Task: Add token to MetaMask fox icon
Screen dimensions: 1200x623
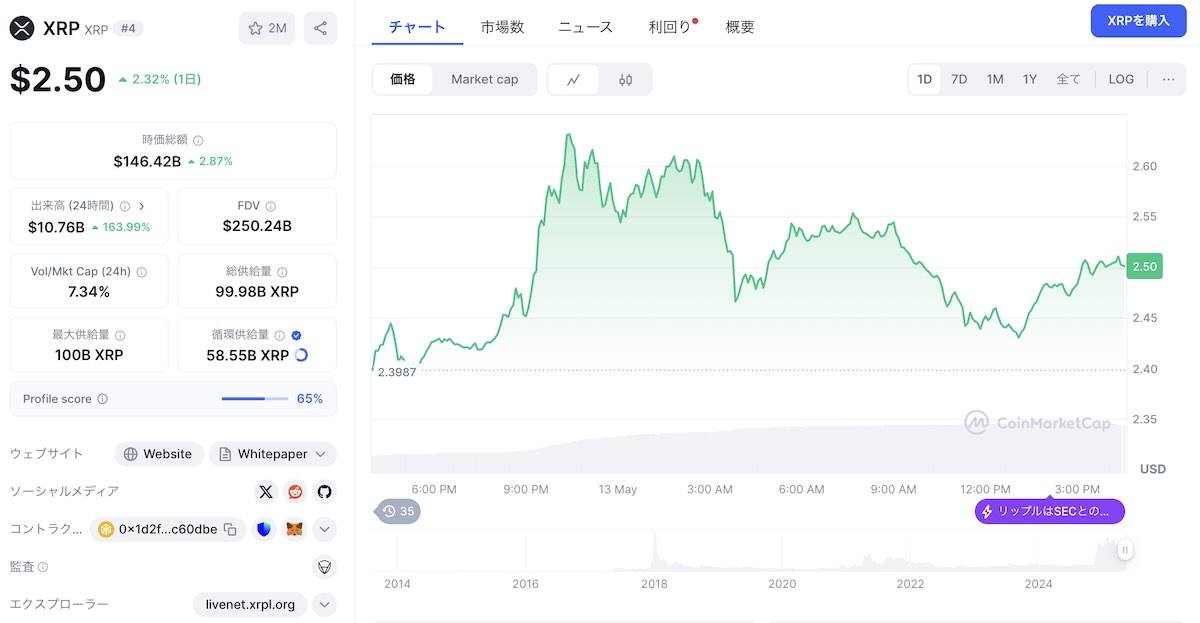Action: pos(294,529)
